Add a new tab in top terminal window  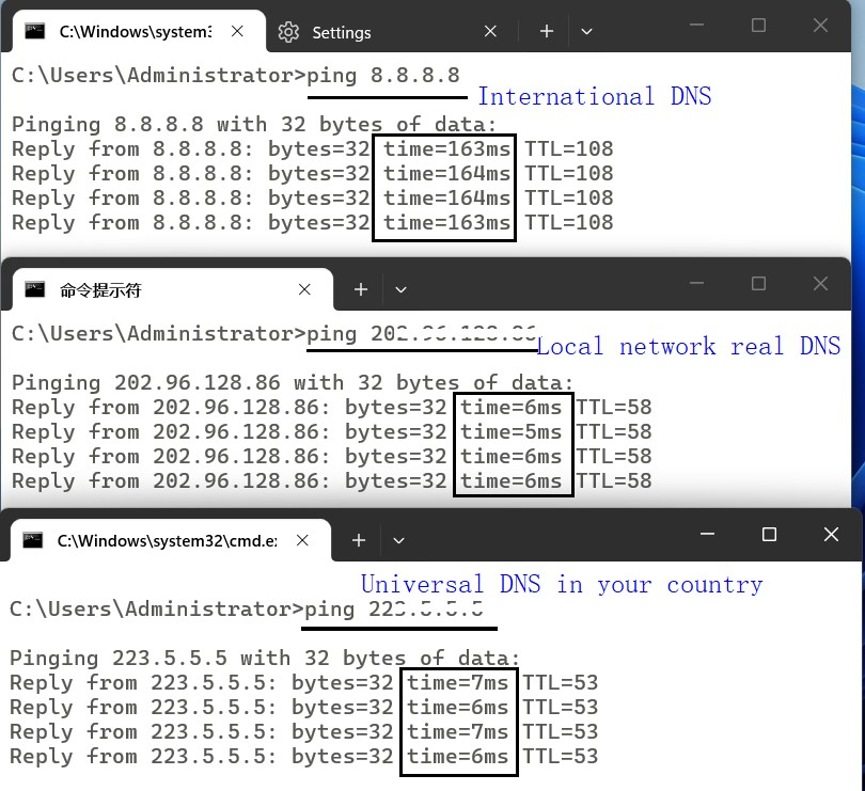pos(546,31)
